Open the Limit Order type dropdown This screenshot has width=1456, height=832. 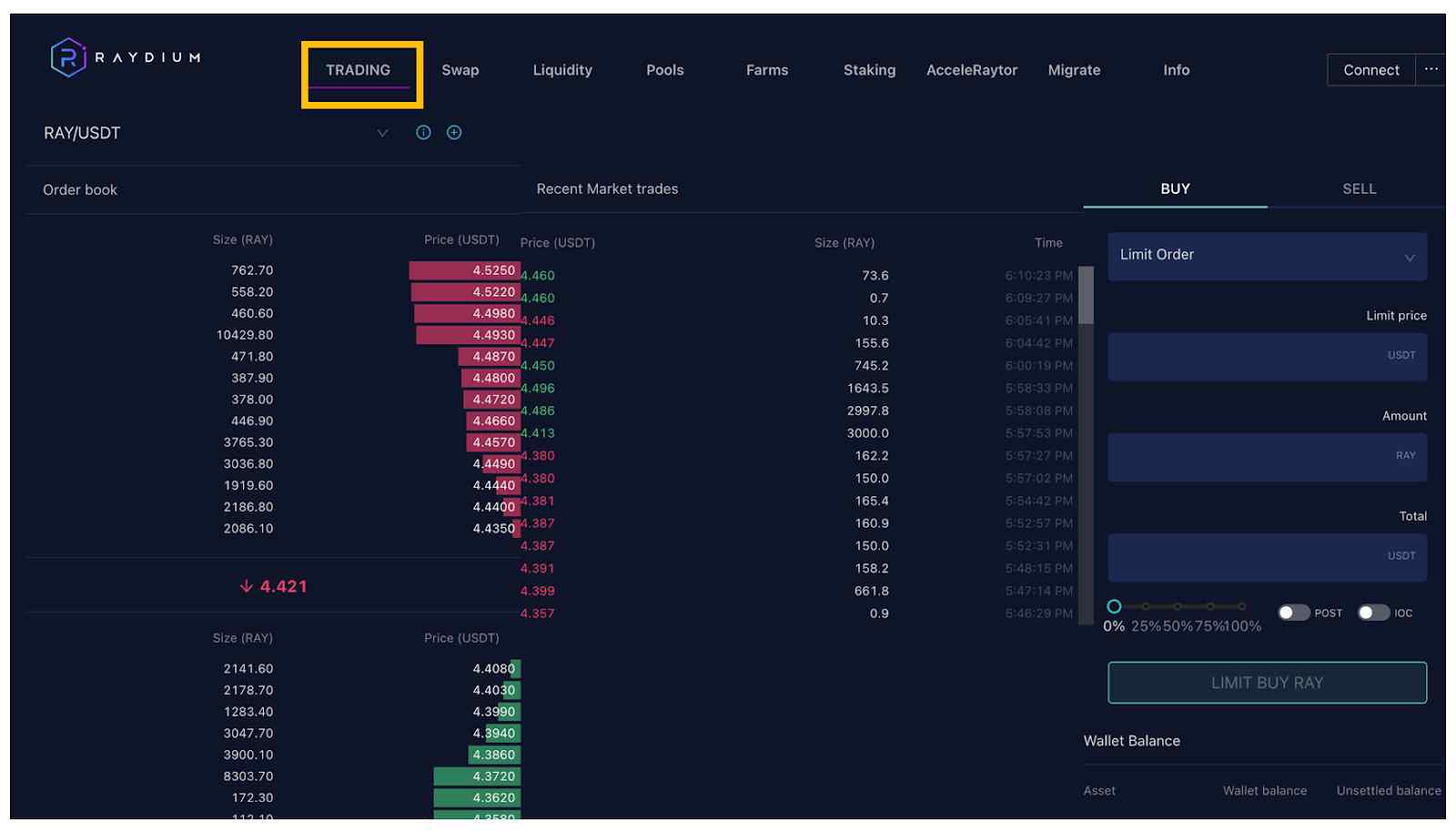click(1267, 256)
